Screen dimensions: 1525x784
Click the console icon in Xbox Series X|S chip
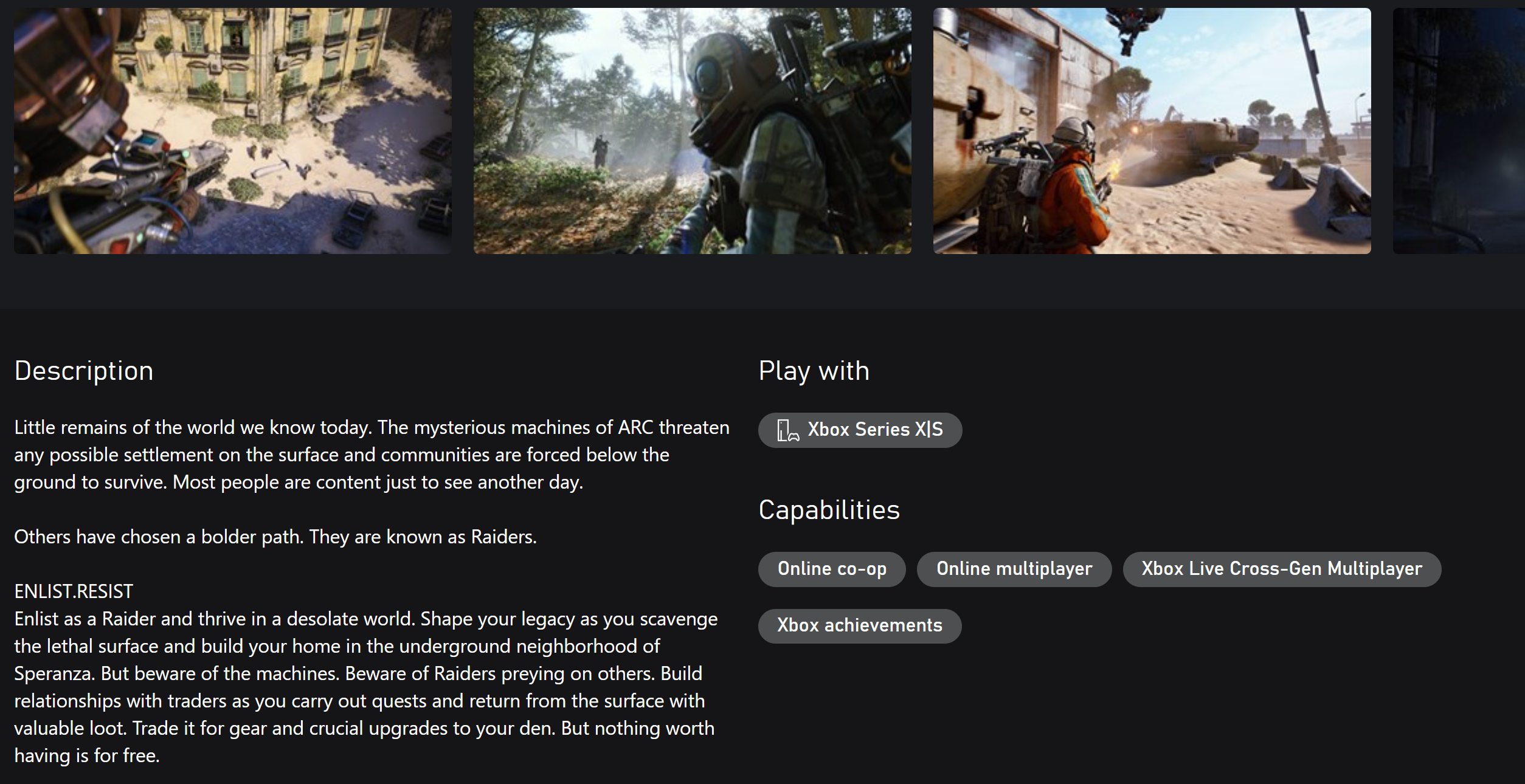pyautogui.click(x=788, y=430)
